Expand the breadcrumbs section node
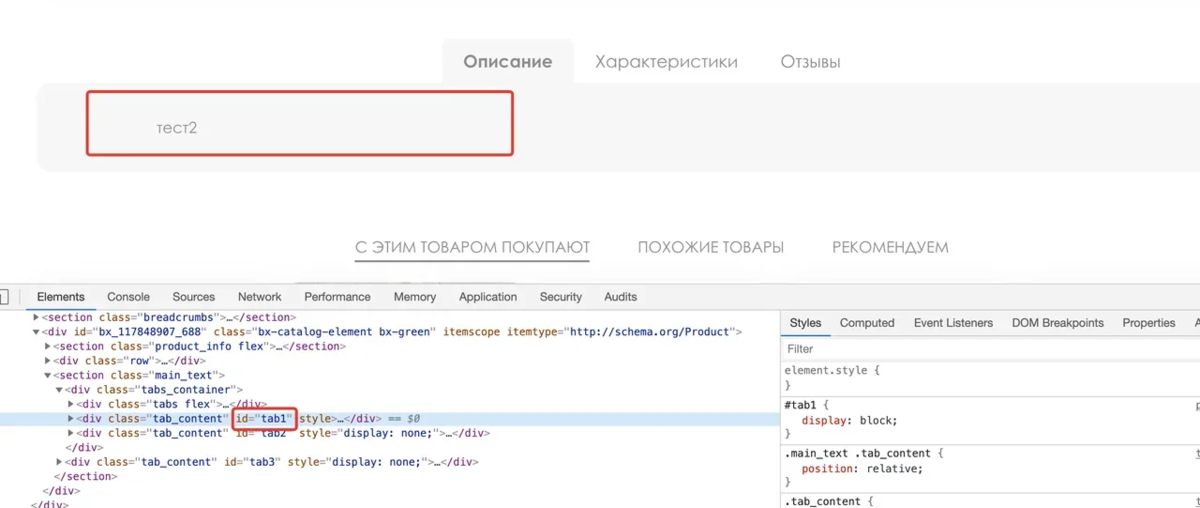The height and width of the screenshot is (508, 1200). 36,317
